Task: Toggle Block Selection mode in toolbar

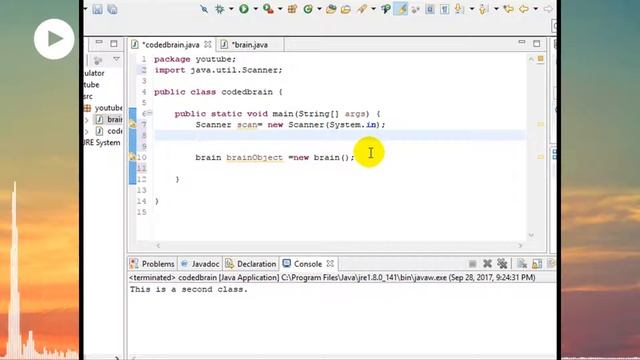Action: (430, 9)
